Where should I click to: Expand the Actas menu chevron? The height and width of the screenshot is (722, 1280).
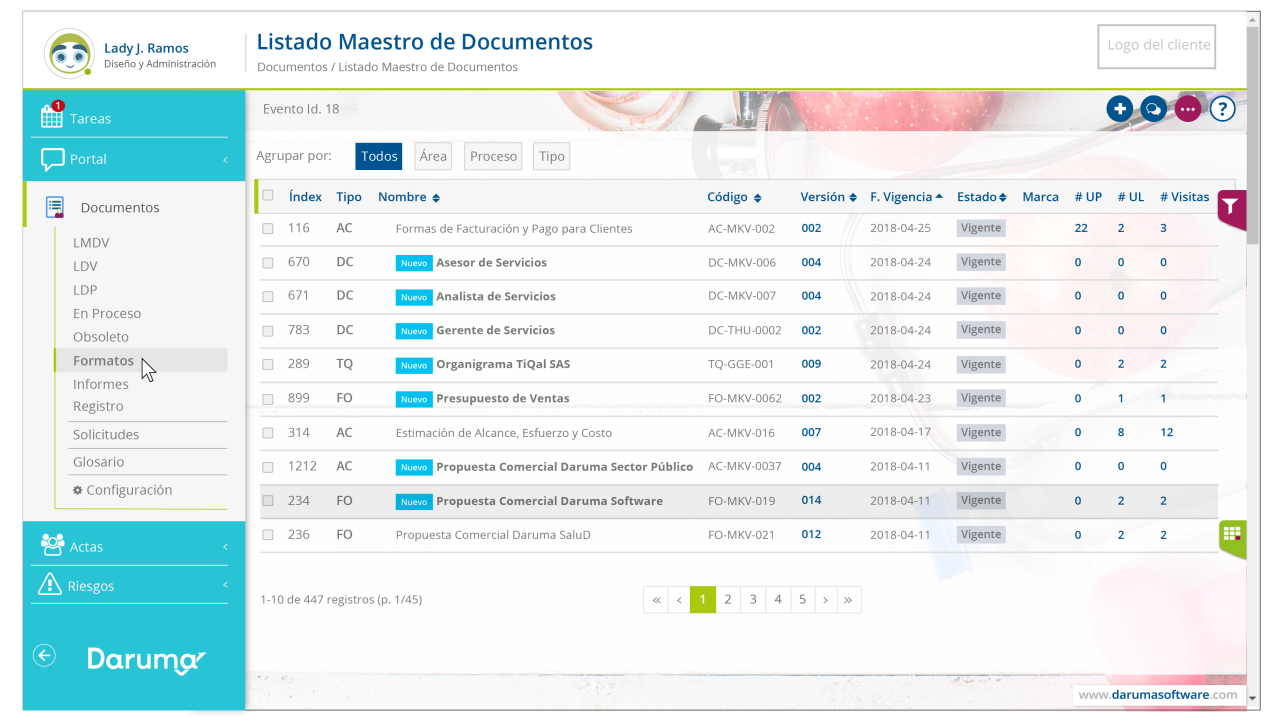pyautogui.click(x=225, y=547)
